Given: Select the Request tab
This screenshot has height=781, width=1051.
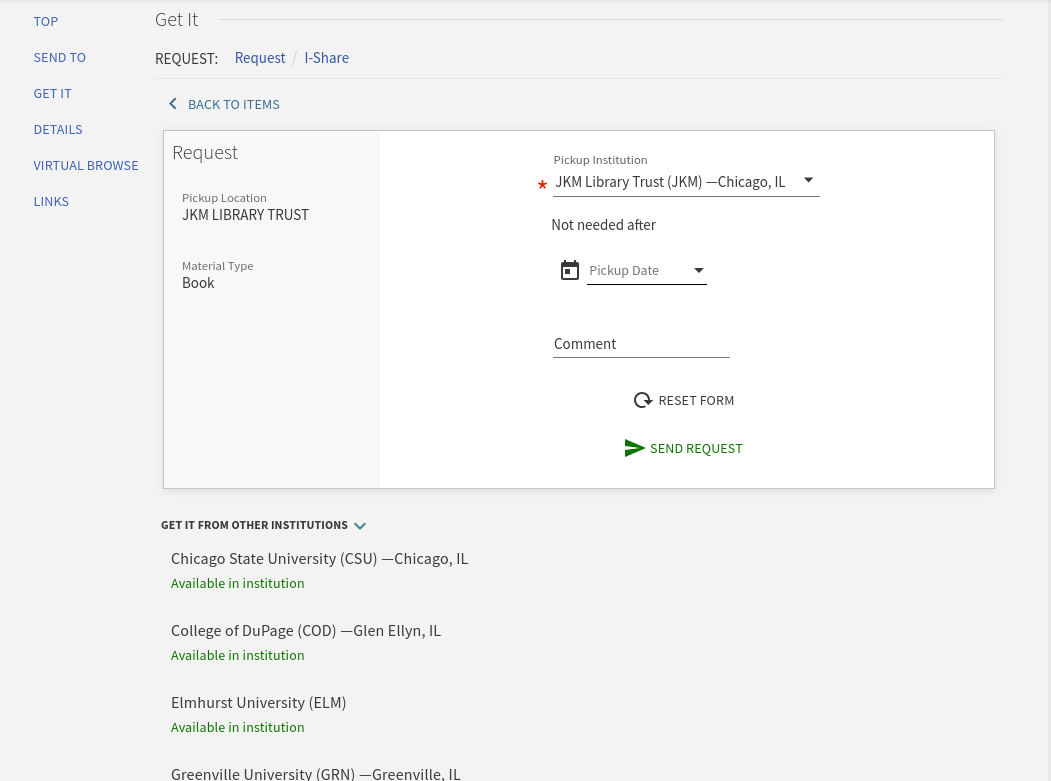Looking at the screenshot, I should 259,57.
